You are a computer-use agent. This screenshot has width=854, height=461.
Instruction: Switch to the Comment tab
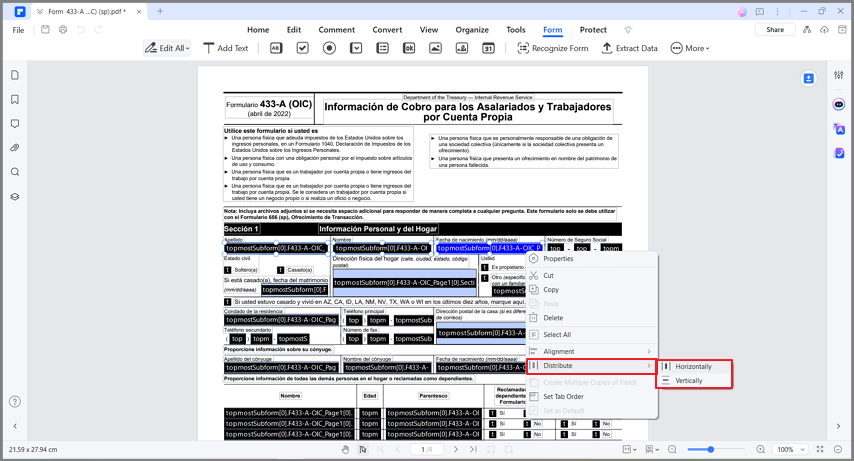(337, 30)
